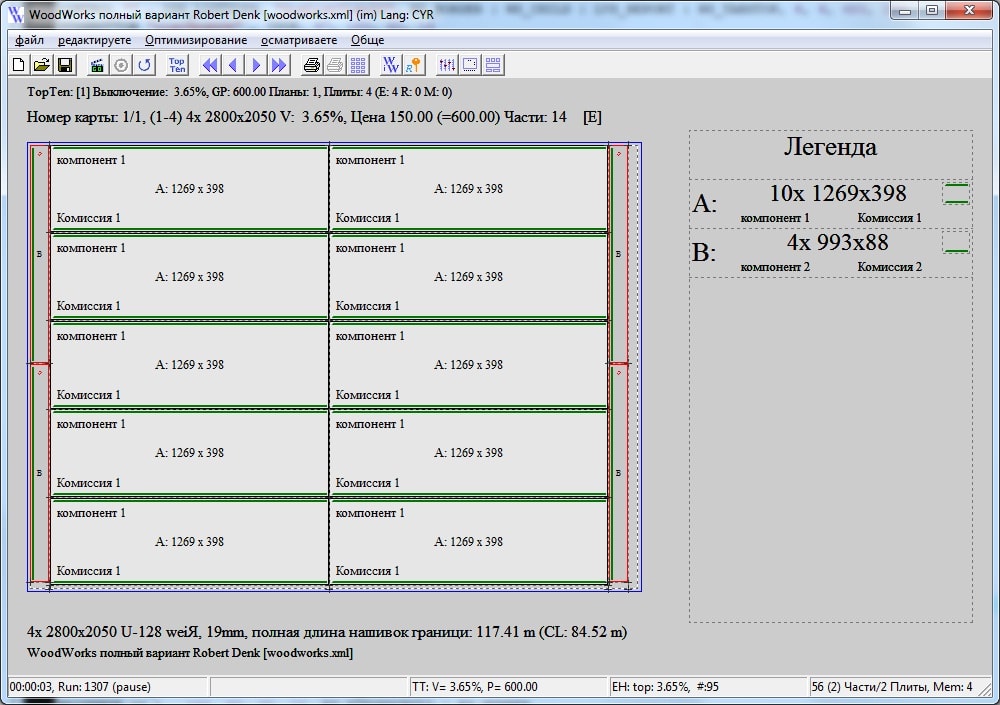This screenshot has width=1000, height=705.
Task: Click the '[E]' marker in the header
Action: click(x=592, y=117)
